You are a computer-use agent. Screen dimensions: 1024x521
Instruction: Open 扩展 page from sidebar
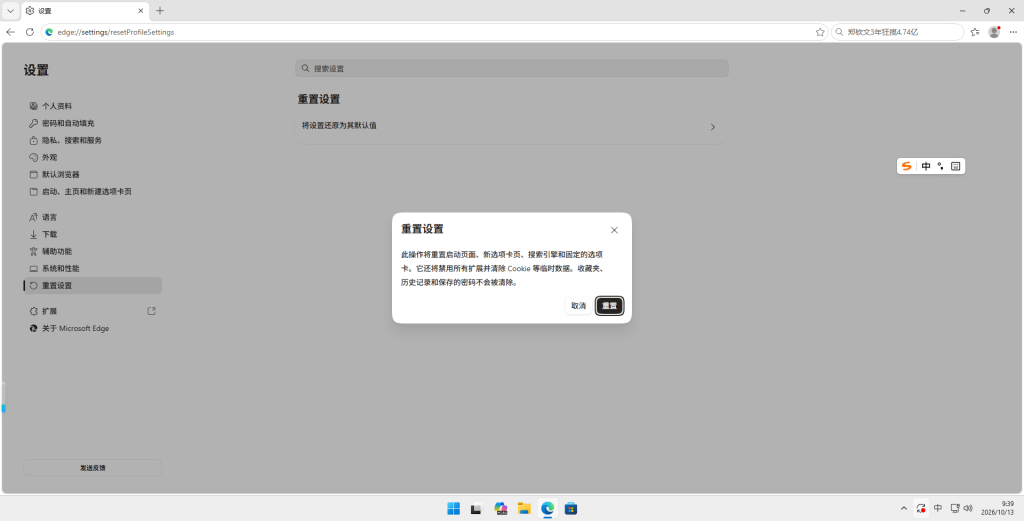point(93,311)
